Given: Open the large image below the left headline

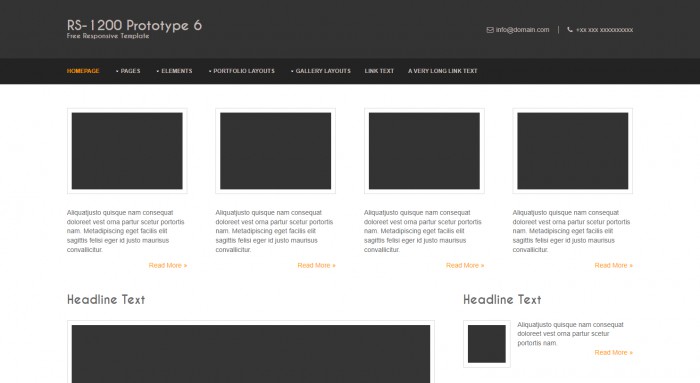Looking at the screenshot, I should coord(251,352).
